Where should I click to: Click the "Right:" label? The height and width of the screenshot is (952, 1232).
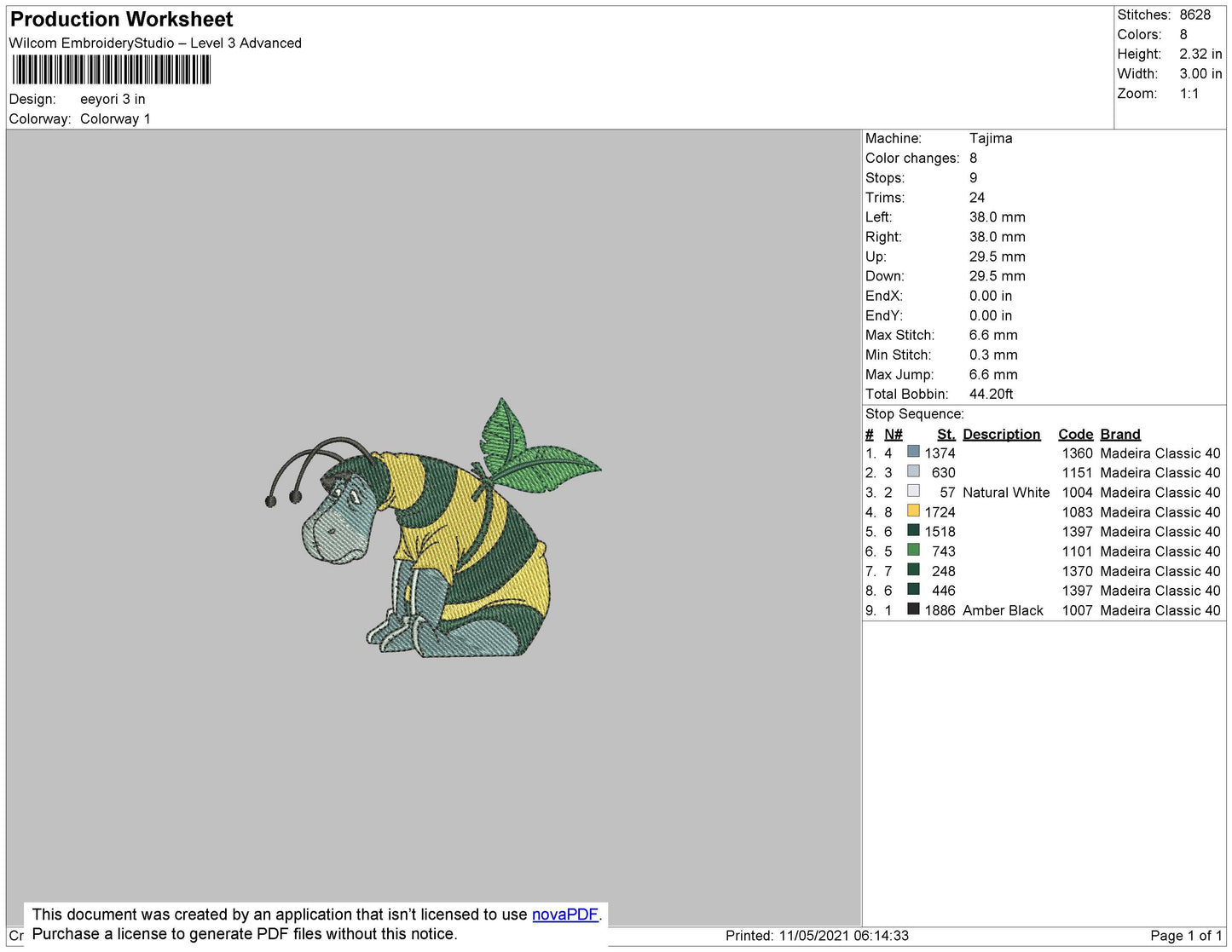883,237
